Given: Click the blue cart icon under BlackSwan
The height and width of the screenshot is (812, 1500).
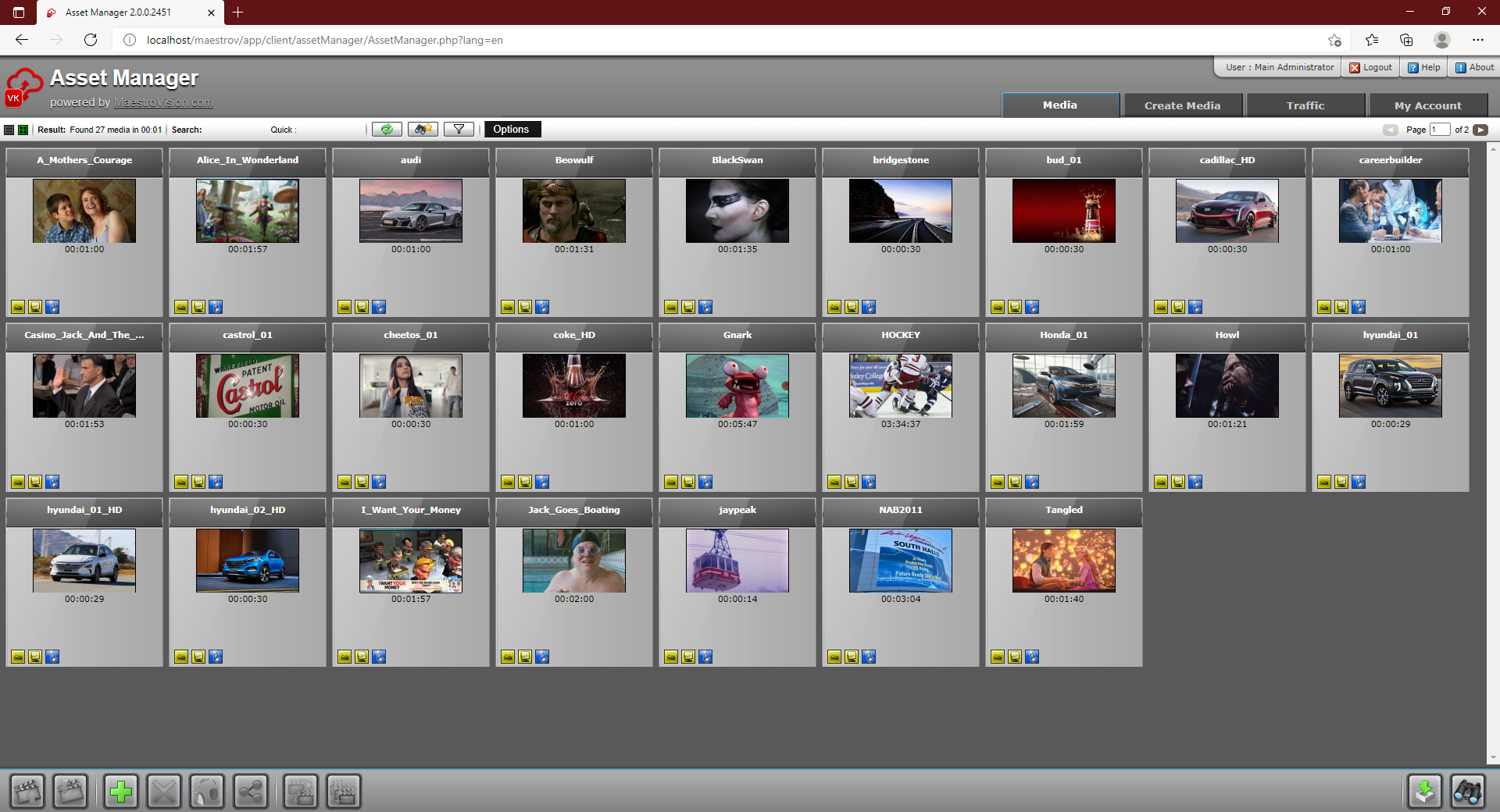Looking at the screenshot, I should click(x=705, y=307).
